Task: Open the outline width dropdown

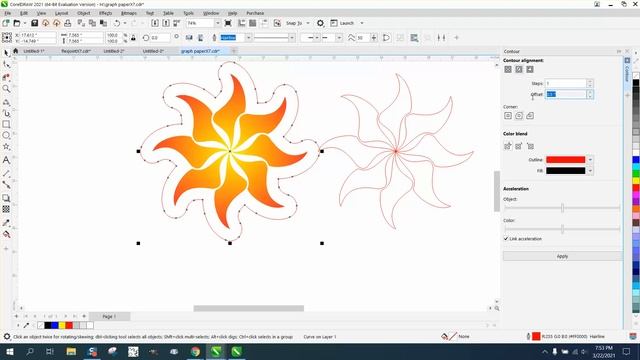Action: [x=248, y=38]
